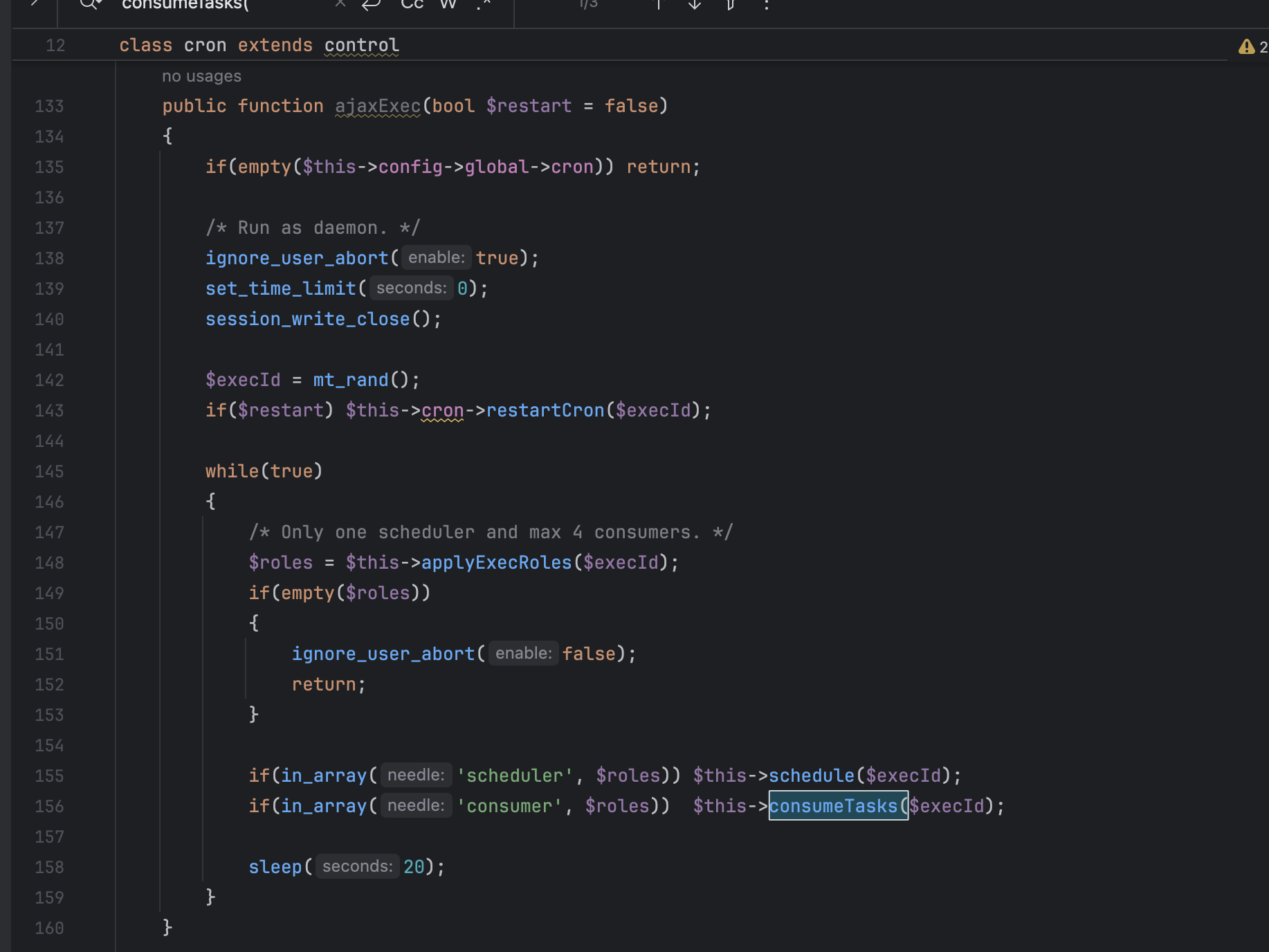Open search history magnifier dropdown

click(x=90, y=4)
